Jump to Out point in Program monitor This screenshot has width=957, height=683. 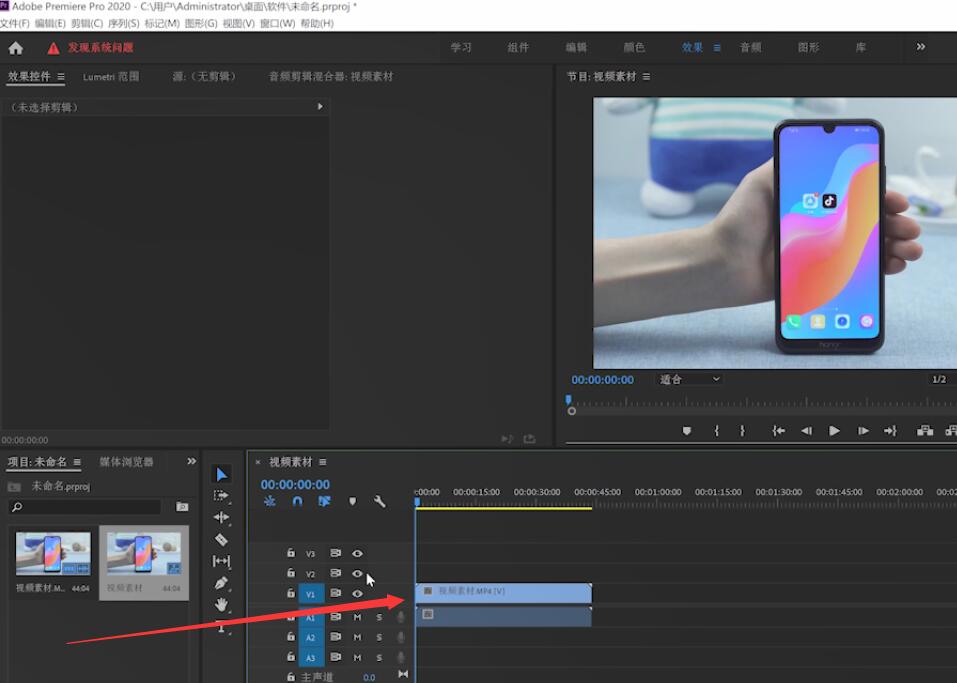(890, 431)
